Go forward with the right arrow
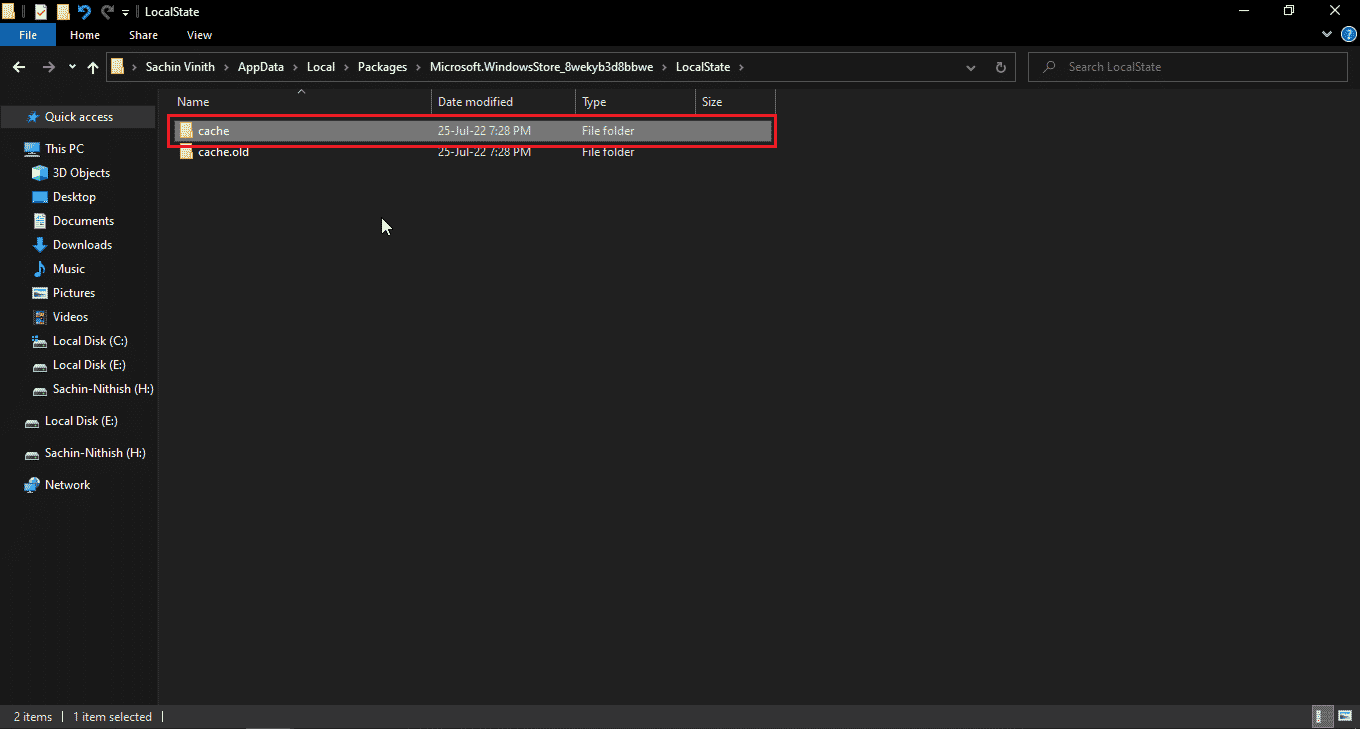Screen dimensions: 1360x729 click(49, 67)
